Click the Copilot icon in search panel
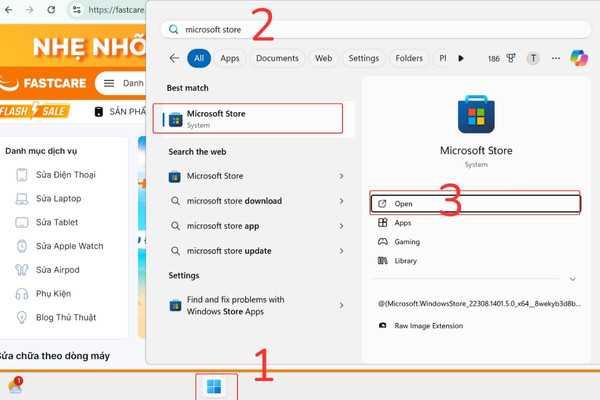 [x=579, y=58]
